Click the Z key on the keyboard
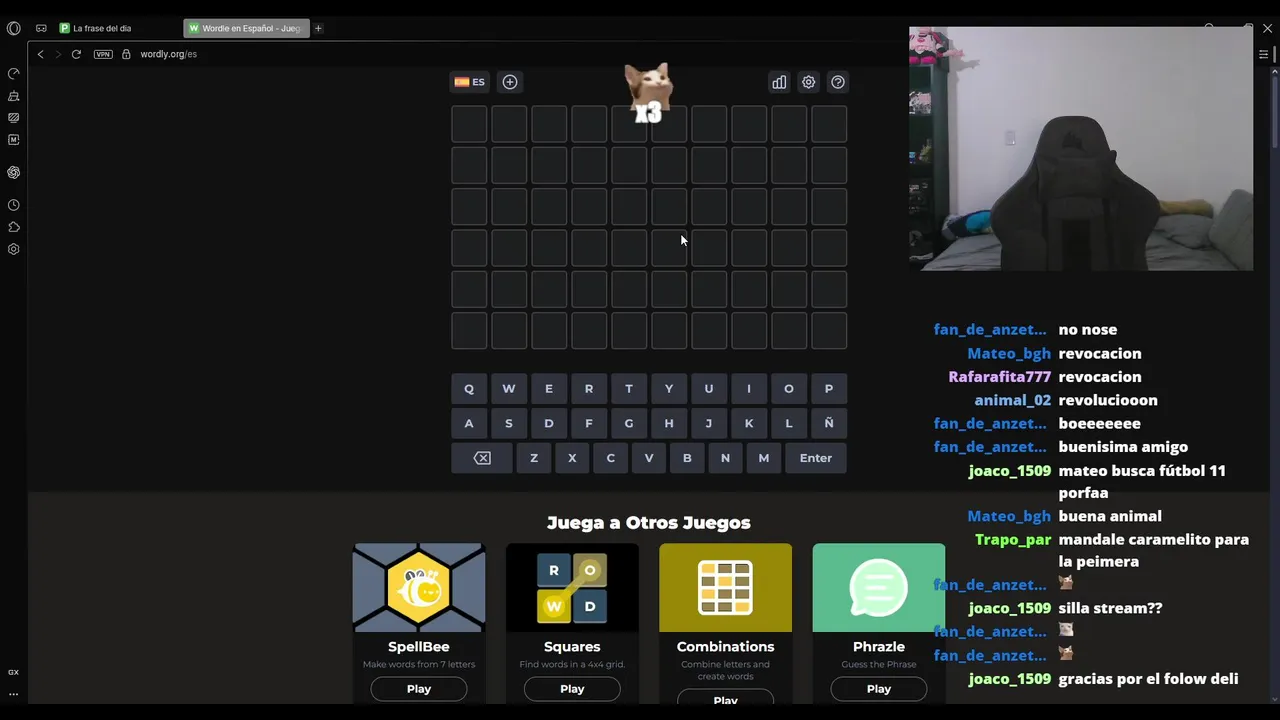 pos(534,458)
